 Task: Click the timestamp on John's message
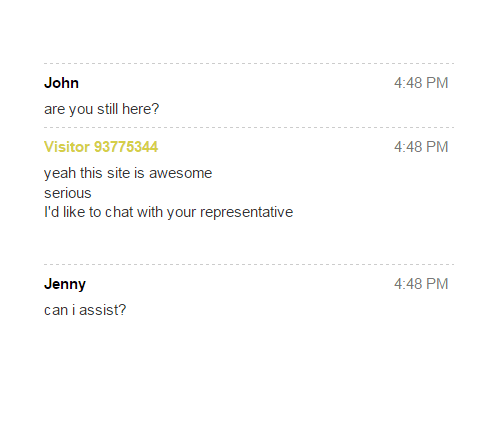click(x=421, y=83)
